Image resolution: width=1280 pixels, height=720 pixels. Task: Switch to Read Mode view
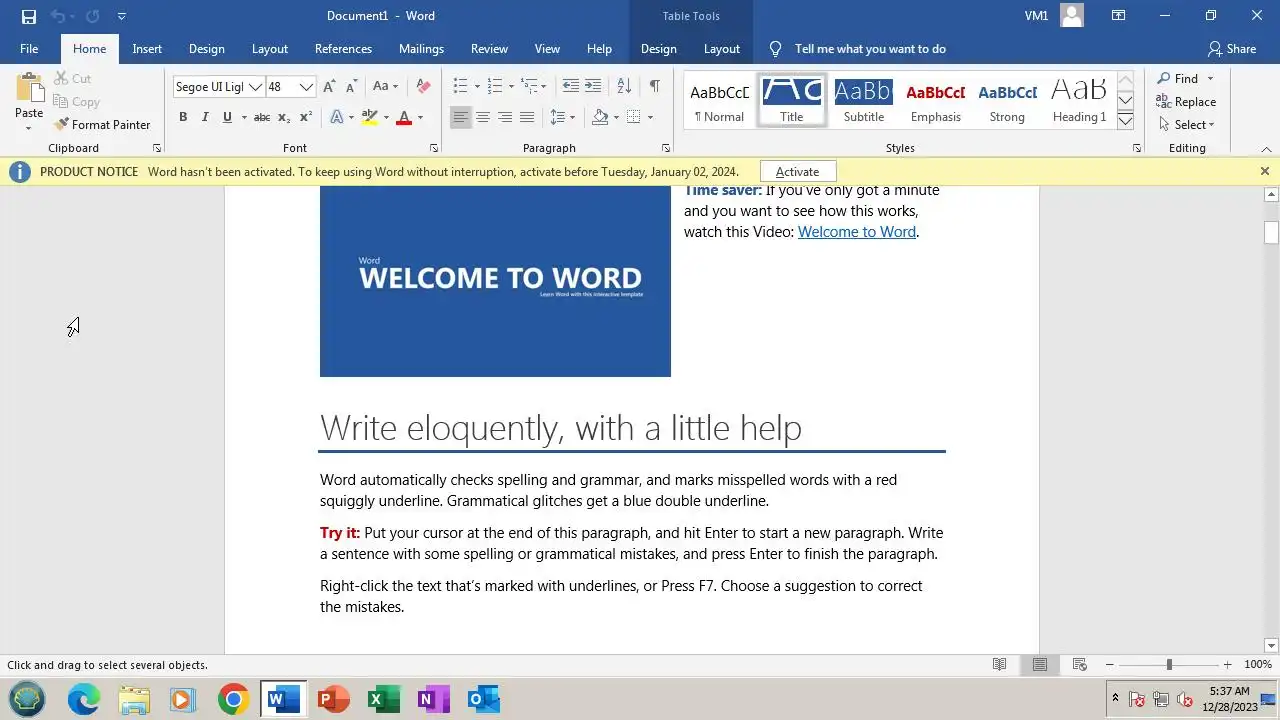tap(999, 665)
